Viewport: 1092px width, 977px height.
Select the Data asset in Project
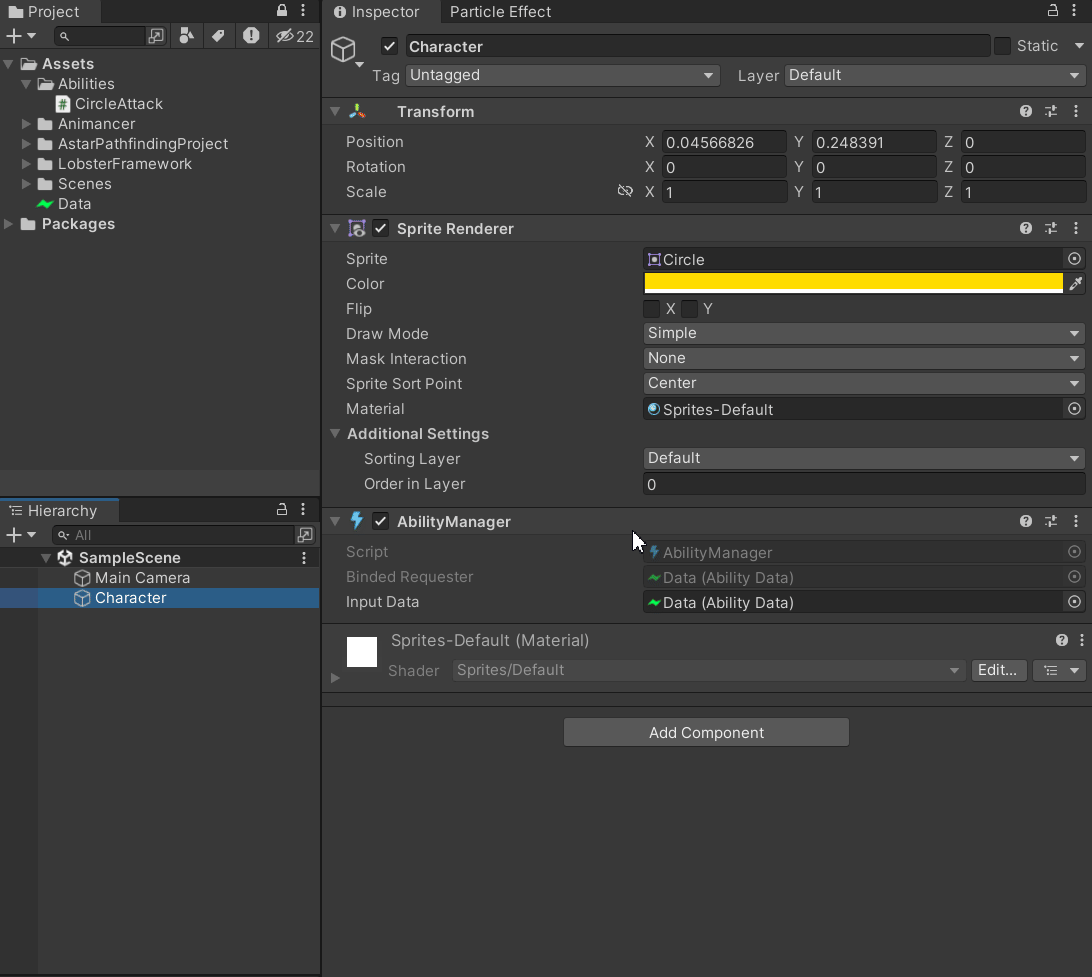(x=64, y=204)
